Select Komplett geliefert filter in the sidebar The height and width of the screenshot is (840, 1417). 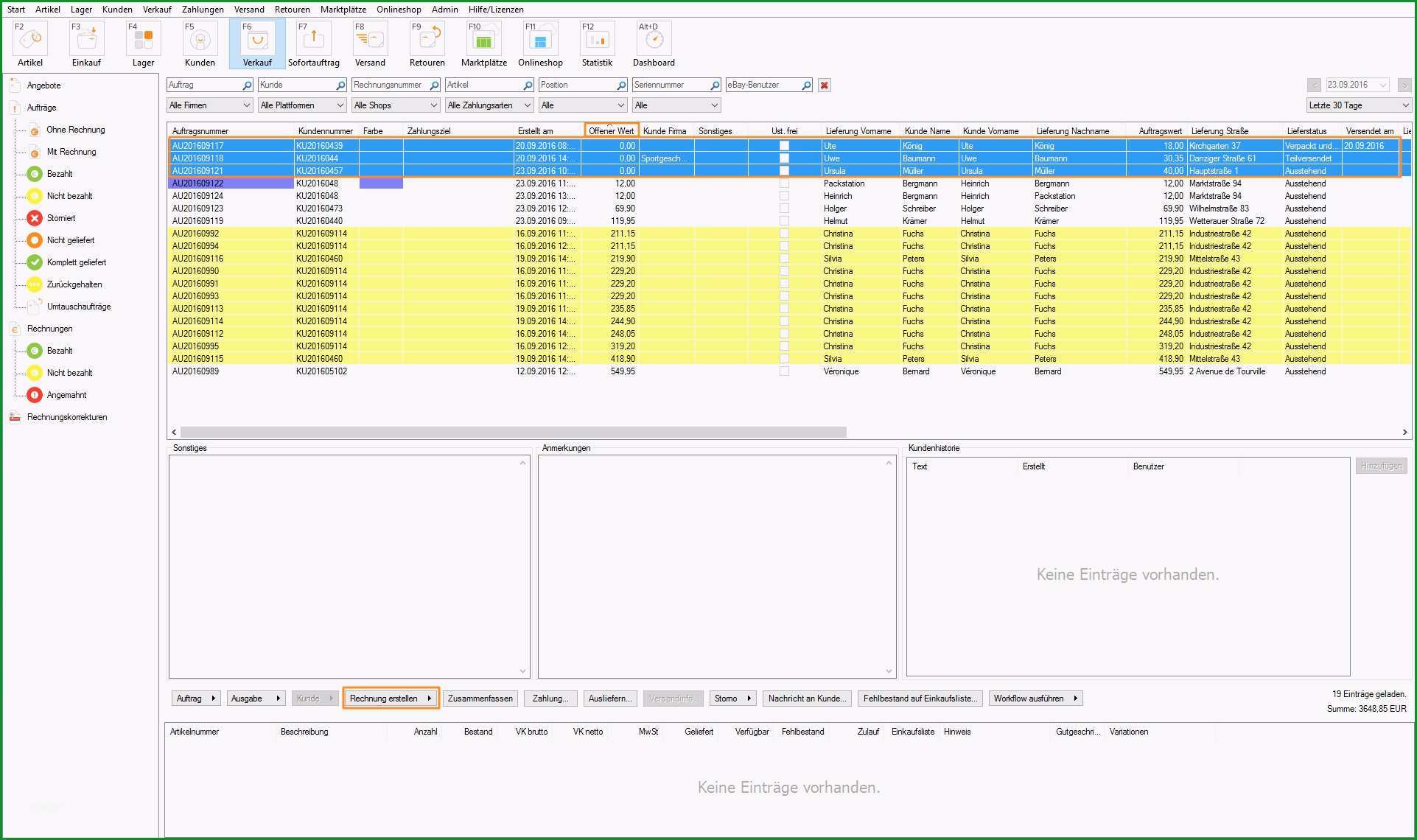tap(67, 262)
